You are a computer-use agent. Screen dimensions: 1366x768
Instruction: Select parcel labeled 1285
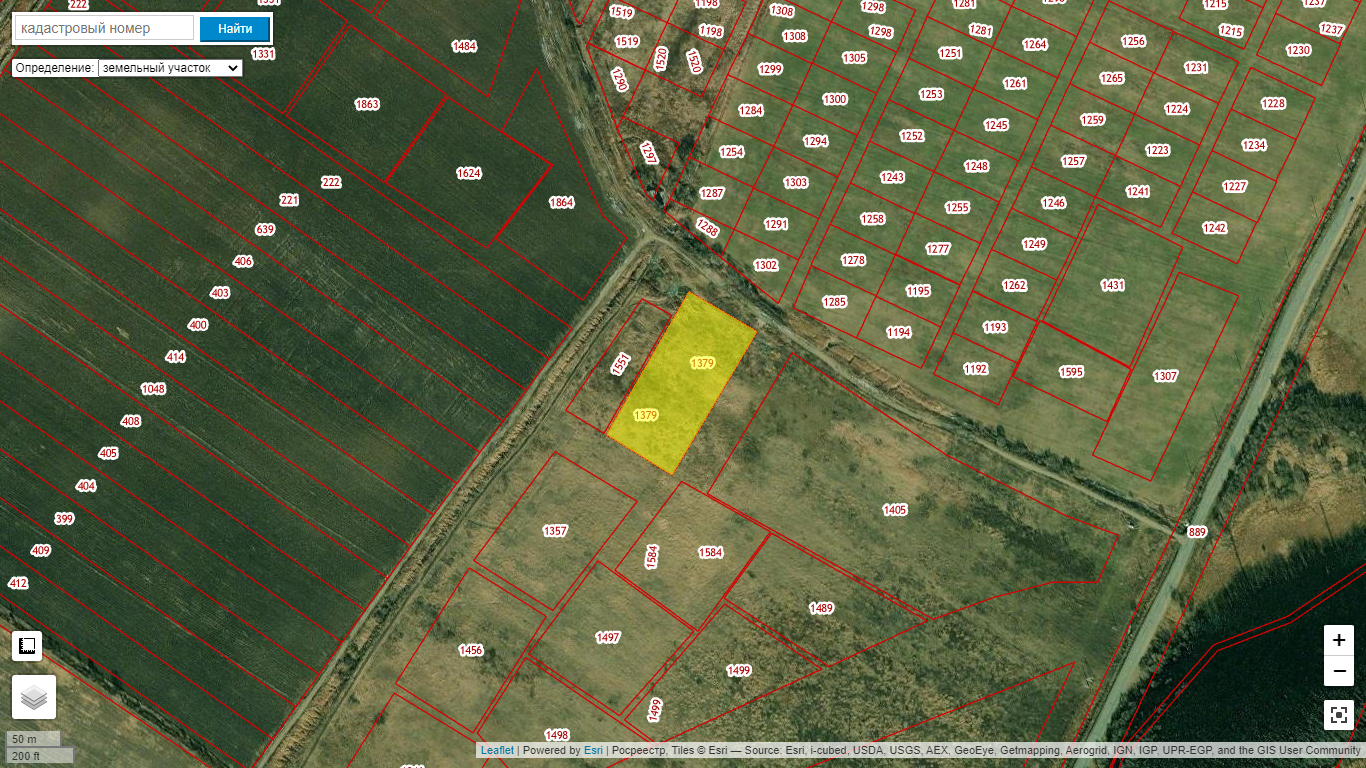[834, 301]
